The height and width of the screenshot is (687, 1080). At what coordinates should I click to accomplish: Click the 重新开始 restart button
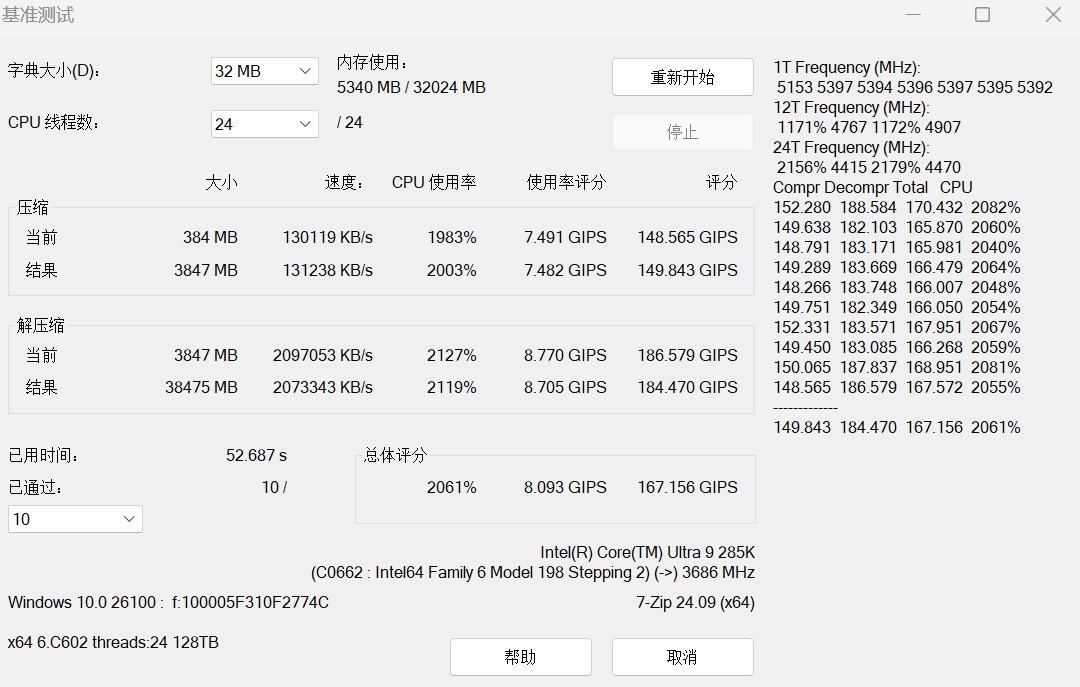tap(683, 77)
